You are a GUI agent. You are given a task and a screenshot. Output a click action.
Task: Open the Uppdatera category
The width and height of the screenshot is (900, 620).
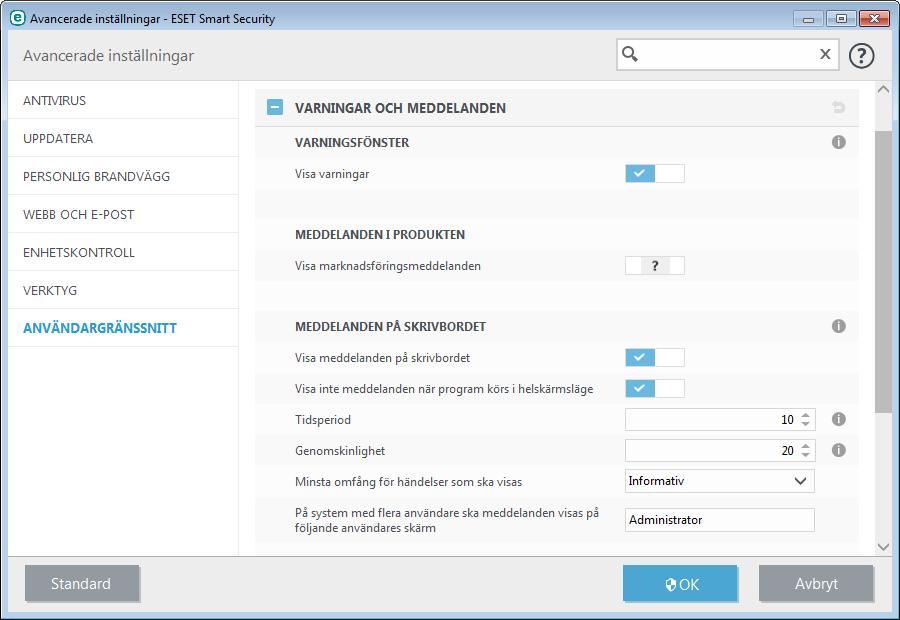(x=123, y=138)
